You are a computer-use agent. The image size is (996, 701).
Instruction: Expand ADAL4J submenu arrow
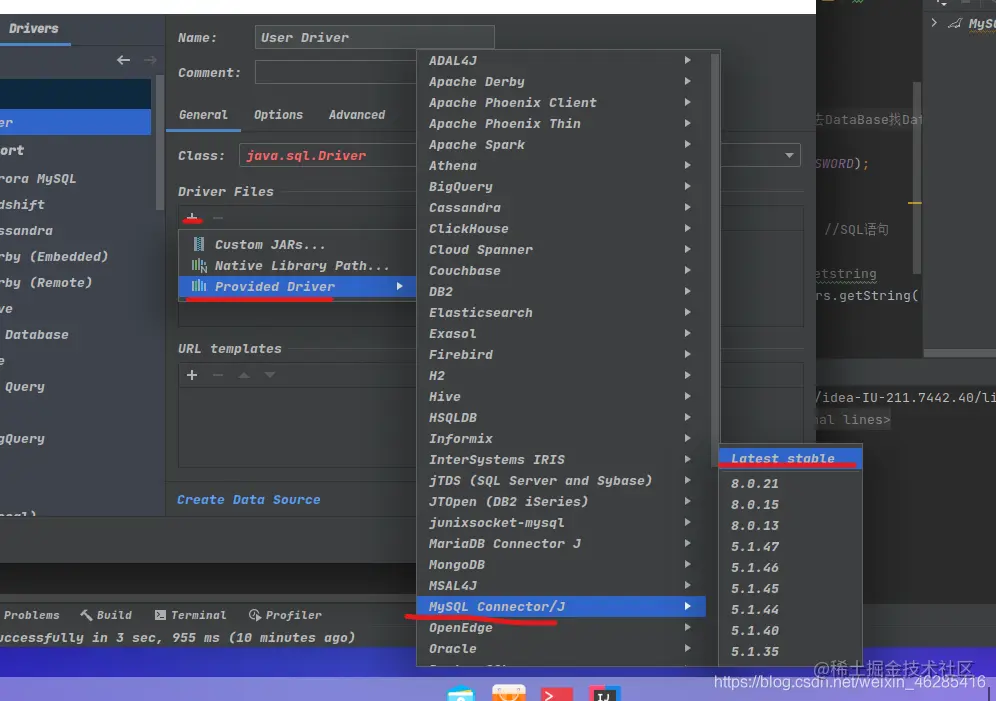coord(687,60)
